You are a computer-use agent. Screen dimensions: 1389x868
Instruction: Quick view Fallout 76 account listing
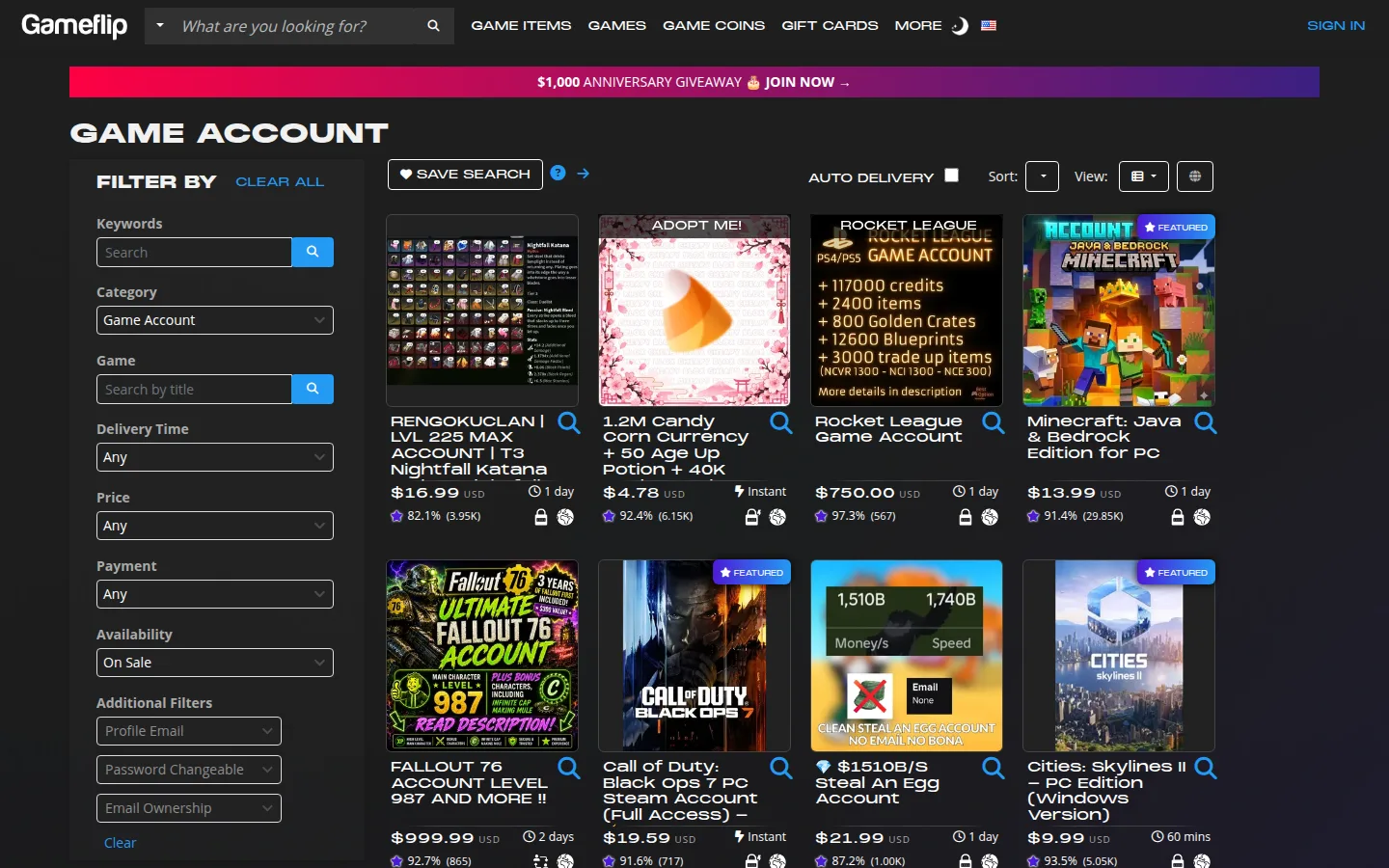(x=569, y=768)
